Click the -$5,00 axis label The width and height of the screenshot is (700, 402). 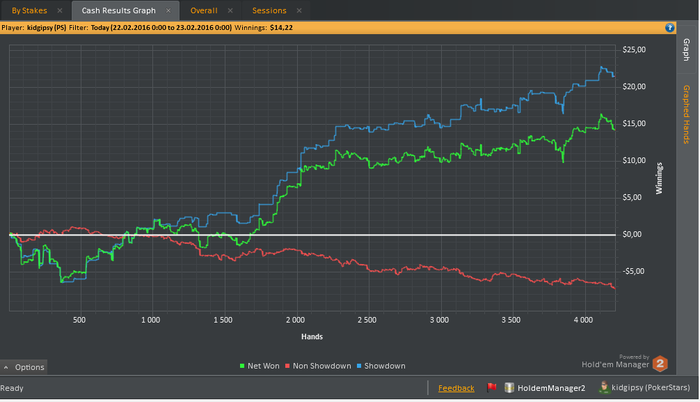633,271
